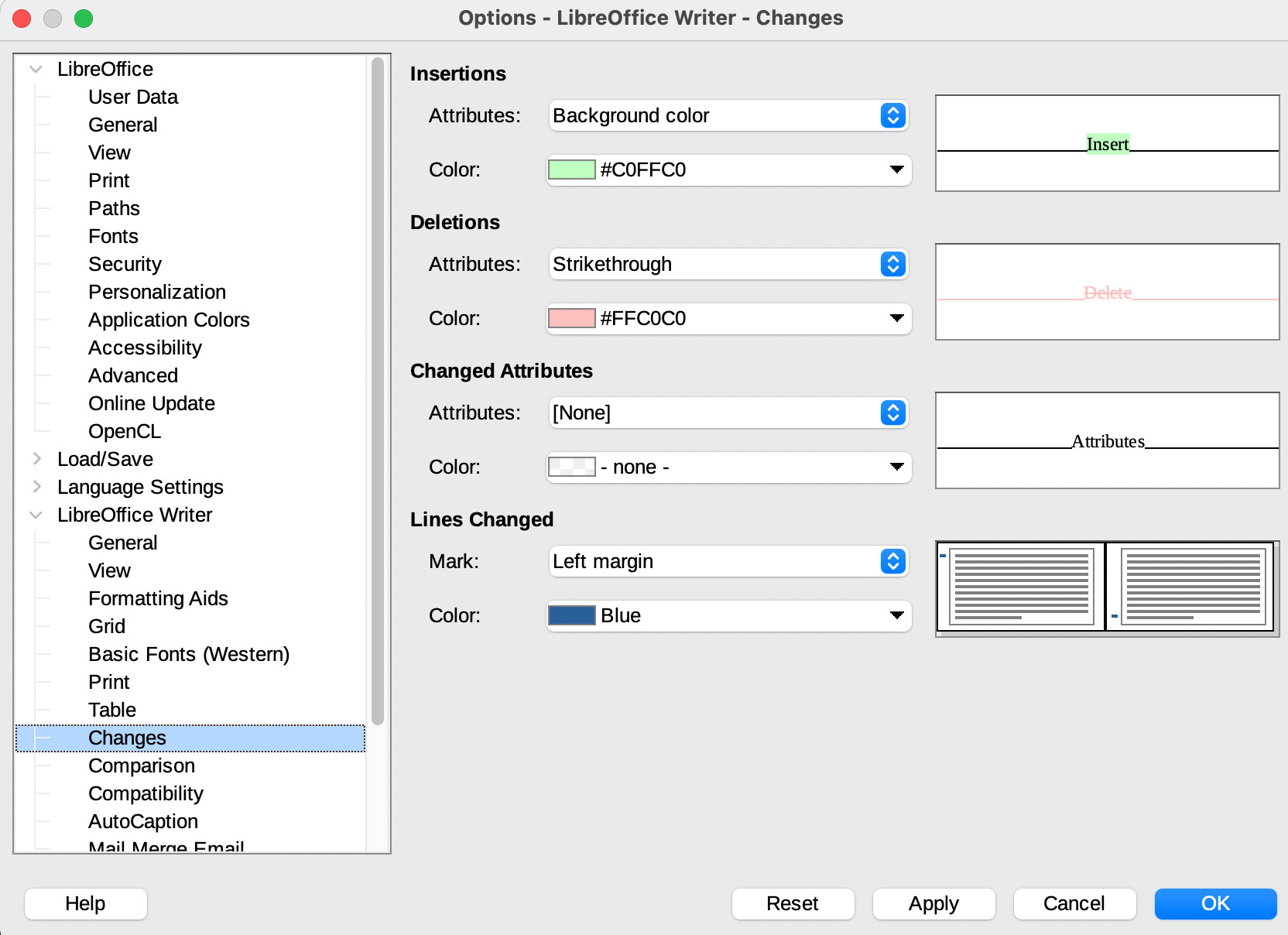Click the Apply button
Image resolution: width=1288 pixels, height=935 pixels.
[x=933, y=903]
